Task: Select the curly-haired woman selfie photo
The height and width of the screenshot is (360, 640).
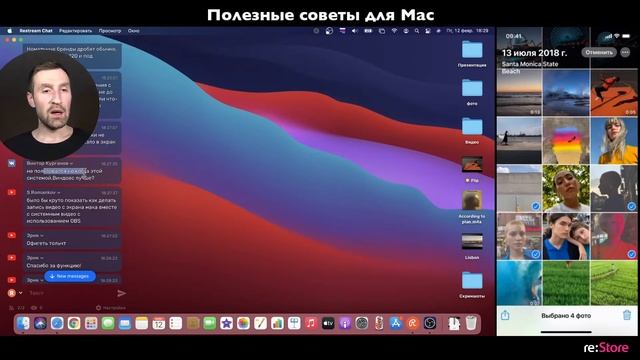Action: (x=566, y=188)
